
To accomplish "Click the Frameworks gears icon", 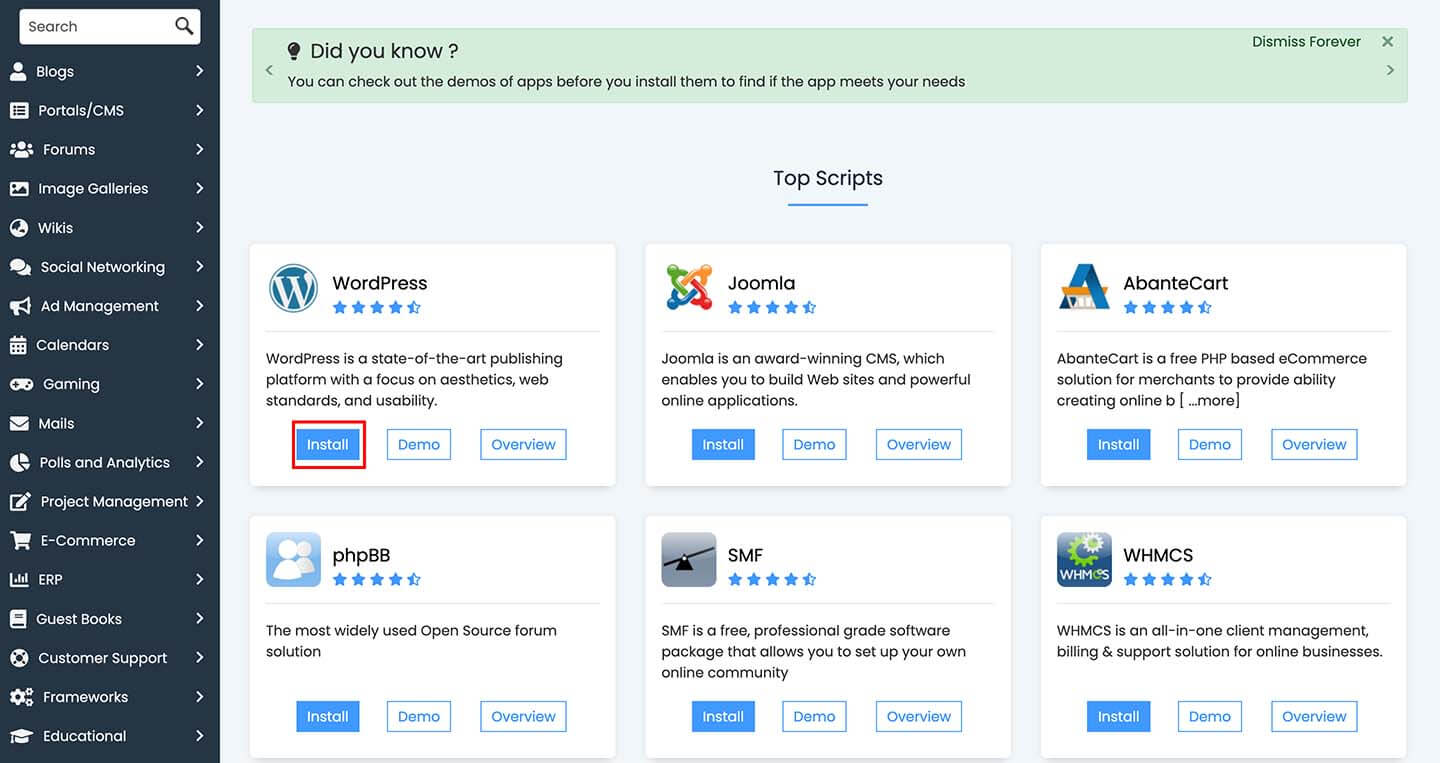I will [x=21, y=697].
